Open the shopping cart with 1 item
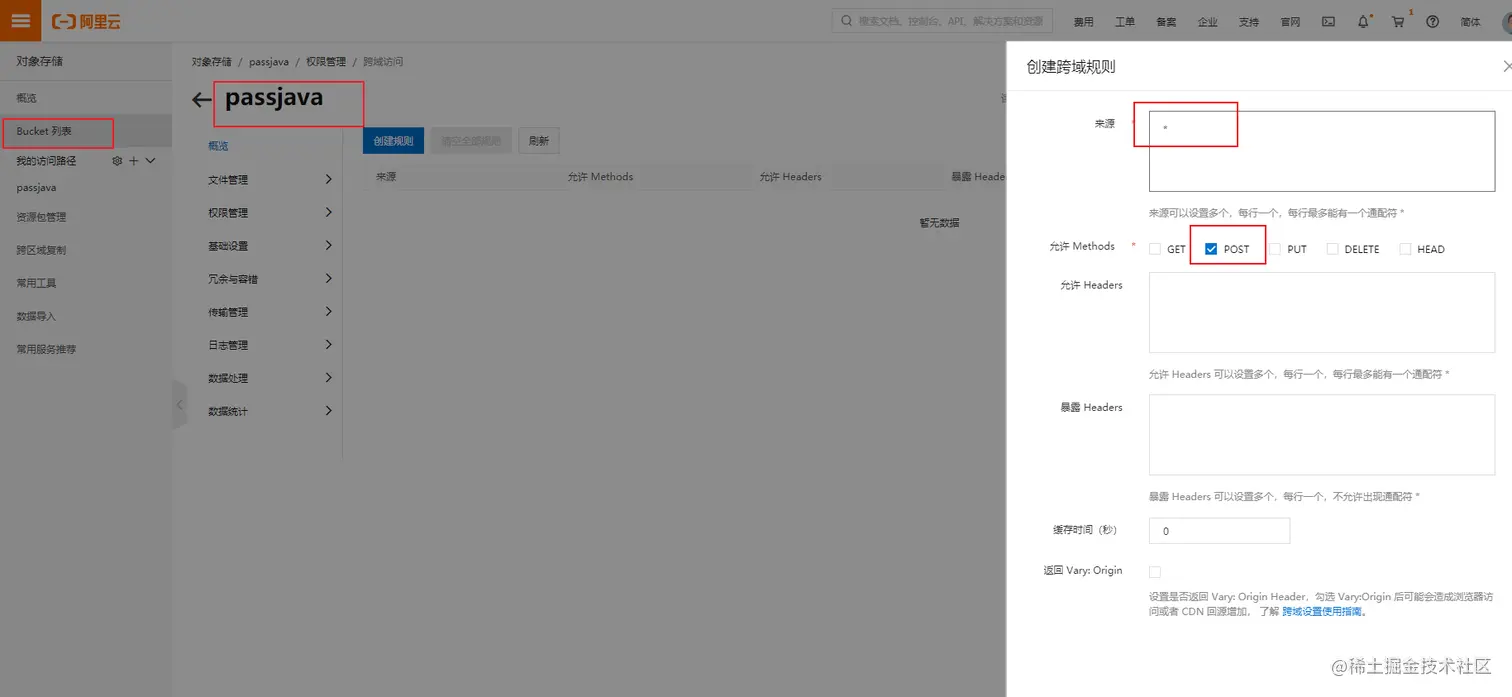The height and width of the screenshot is (697, 1512). click(1398, 21)
